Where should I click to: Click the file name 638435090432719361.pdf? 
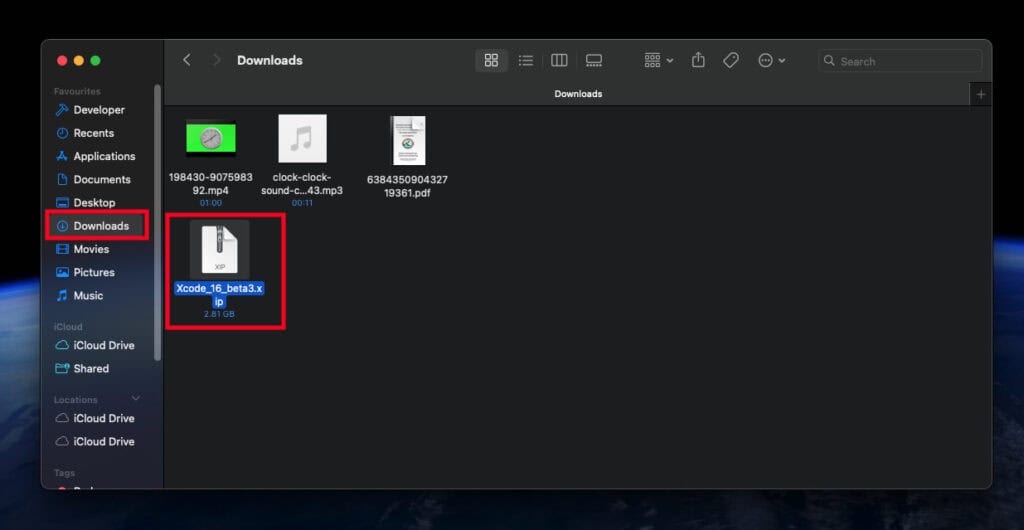pyautogui.click(x=408, y=187)
